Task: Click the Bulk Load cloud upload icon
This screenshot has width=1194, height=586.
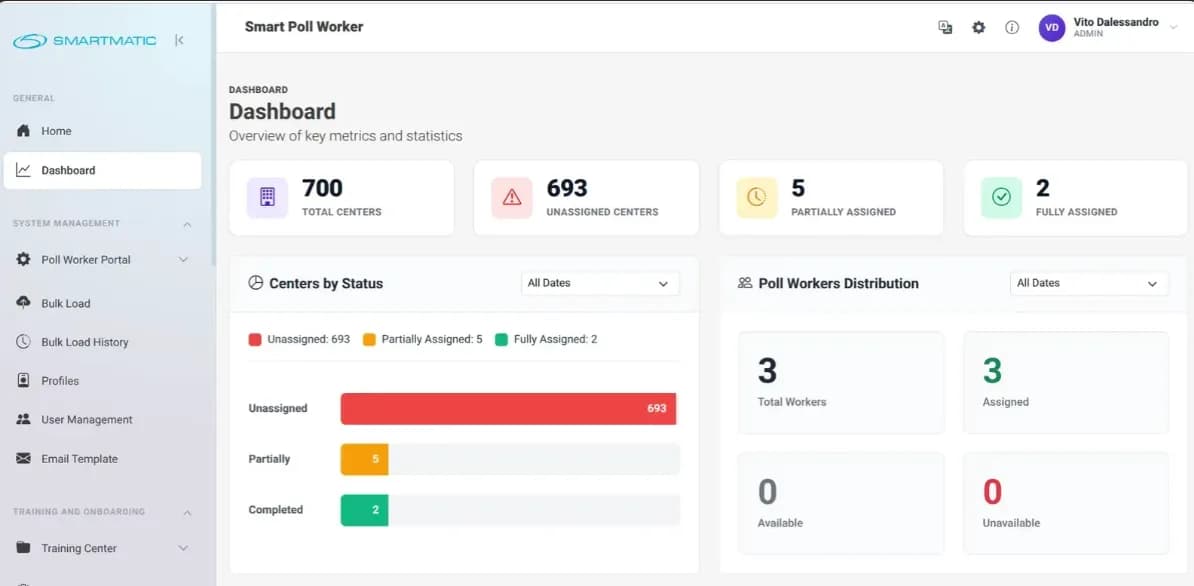Action: pyautogui.click(x=24, y=302)
